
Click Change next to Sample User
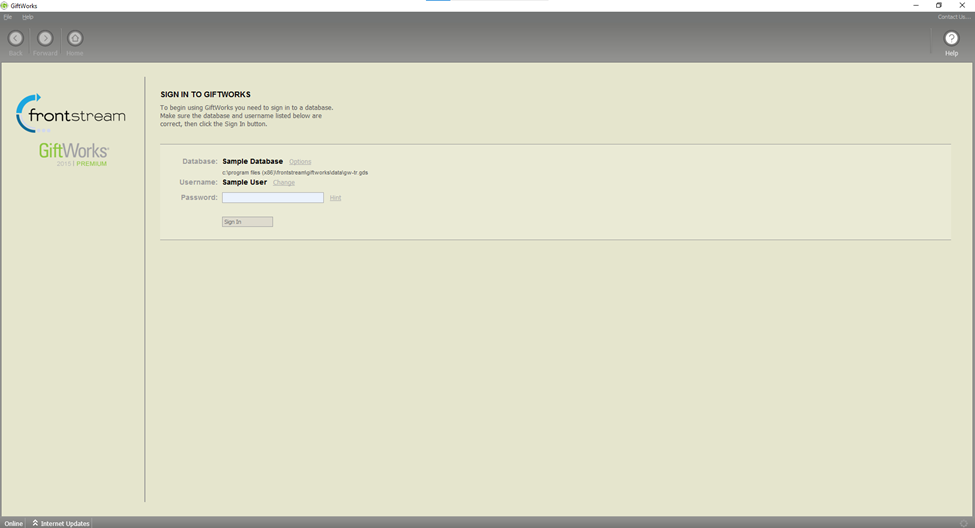point(284,183)
